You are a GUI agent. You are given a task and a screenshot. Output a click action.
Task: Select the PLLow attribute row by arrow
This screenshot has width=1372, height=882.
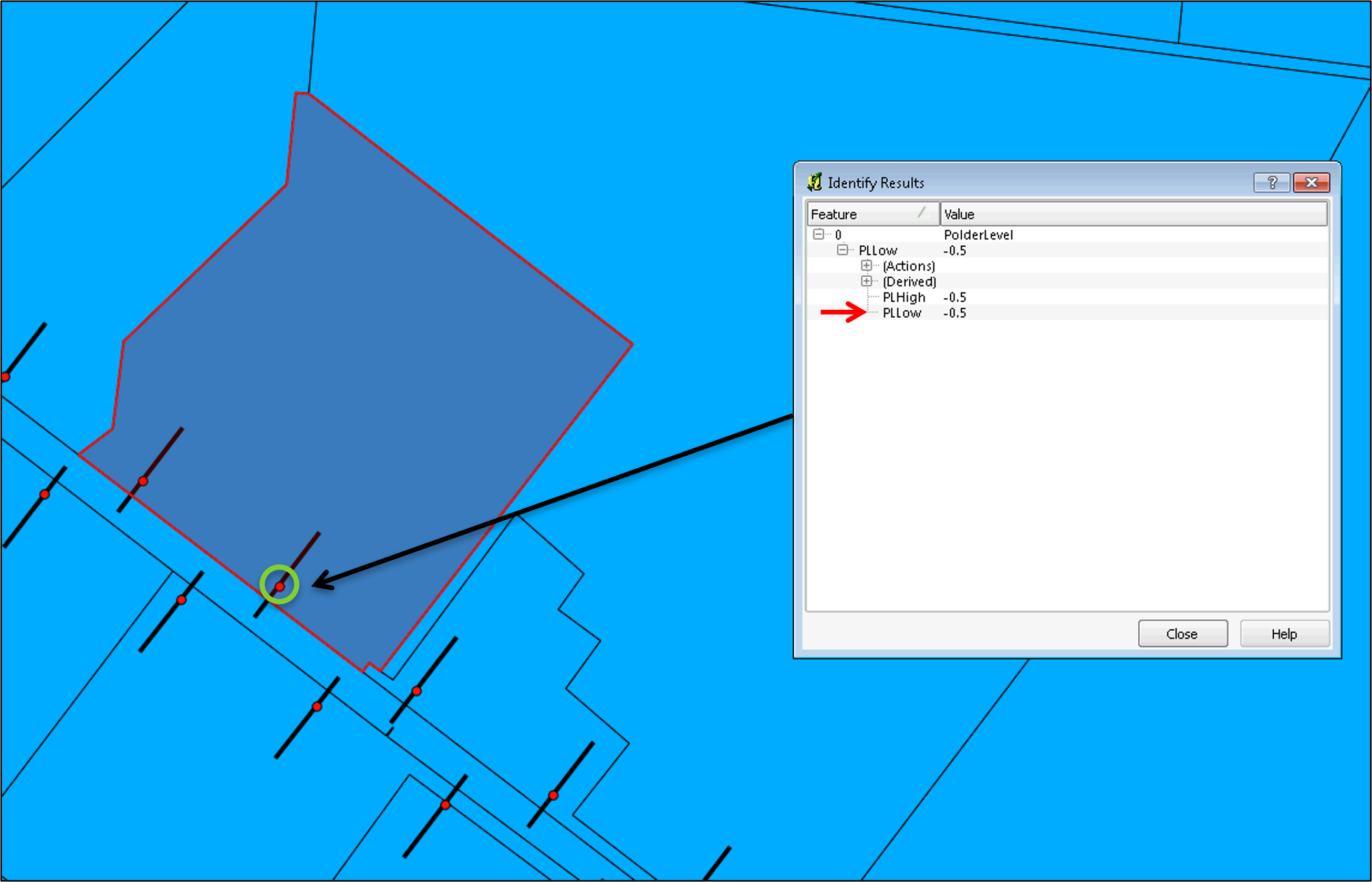[902, 313]
